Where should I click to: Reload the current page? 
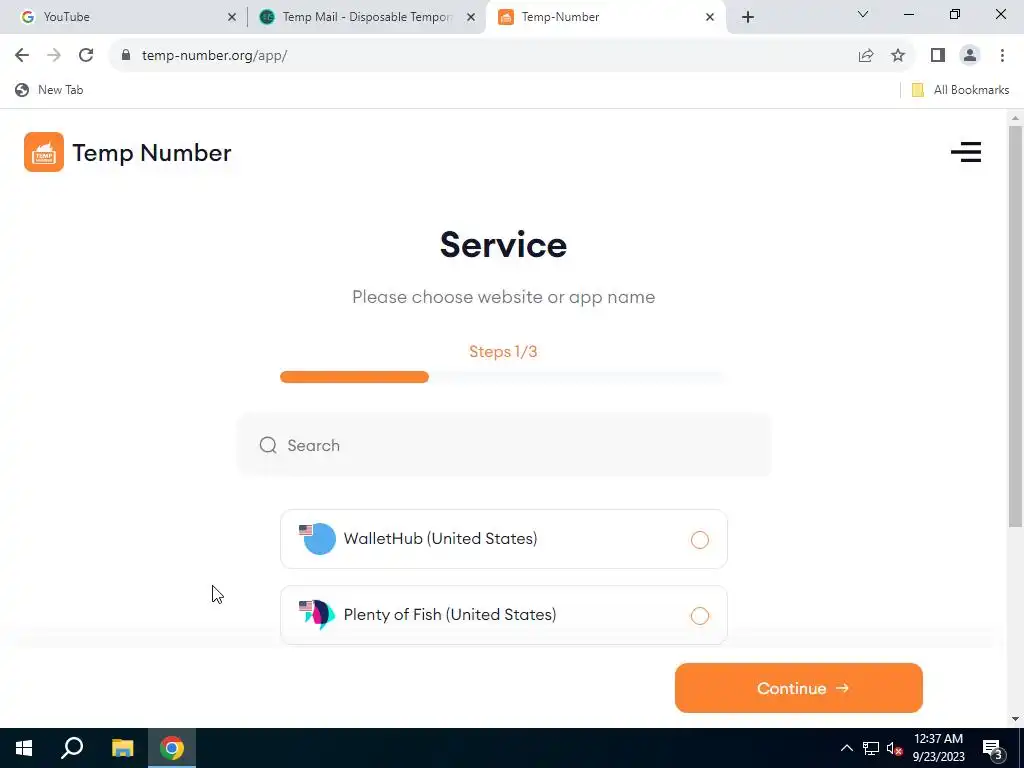(x=86, y=56)
